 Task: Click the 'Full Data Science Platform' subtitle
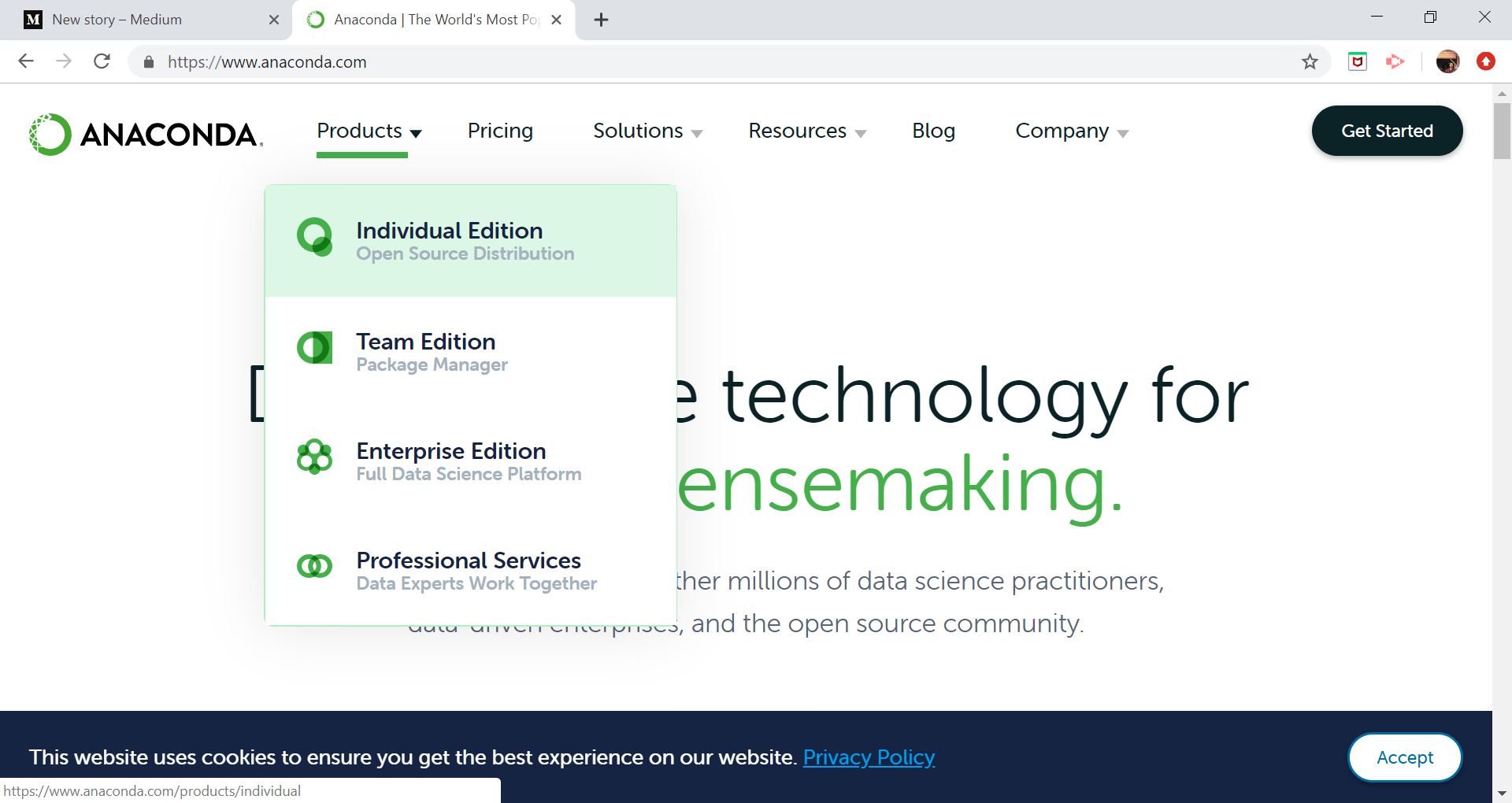pyautogui.click(x=469, y=474)
